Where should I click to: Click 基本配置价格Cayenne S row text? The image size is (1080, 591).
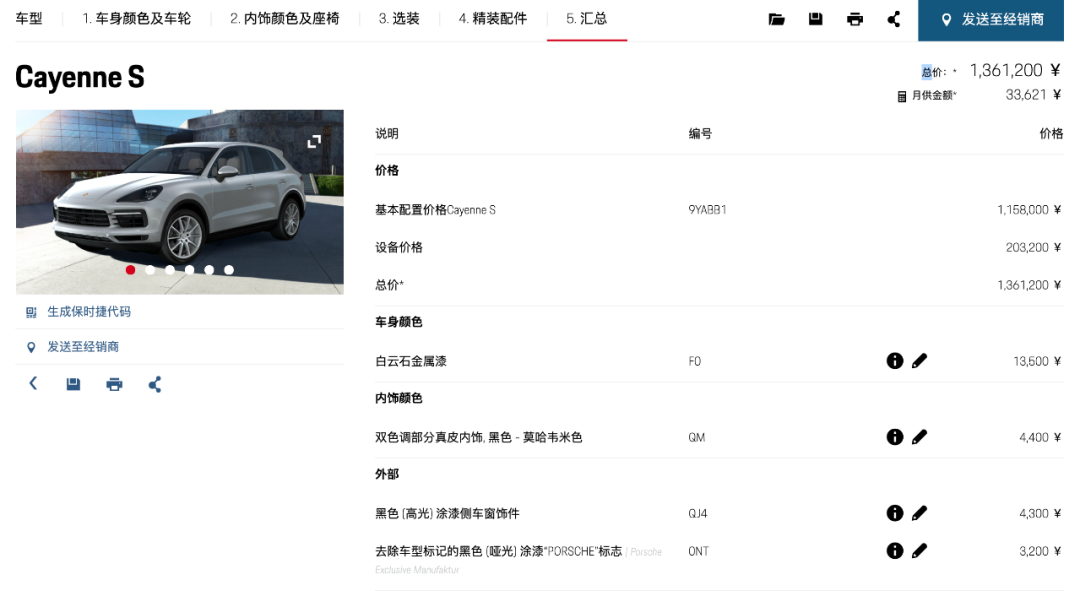435,210
